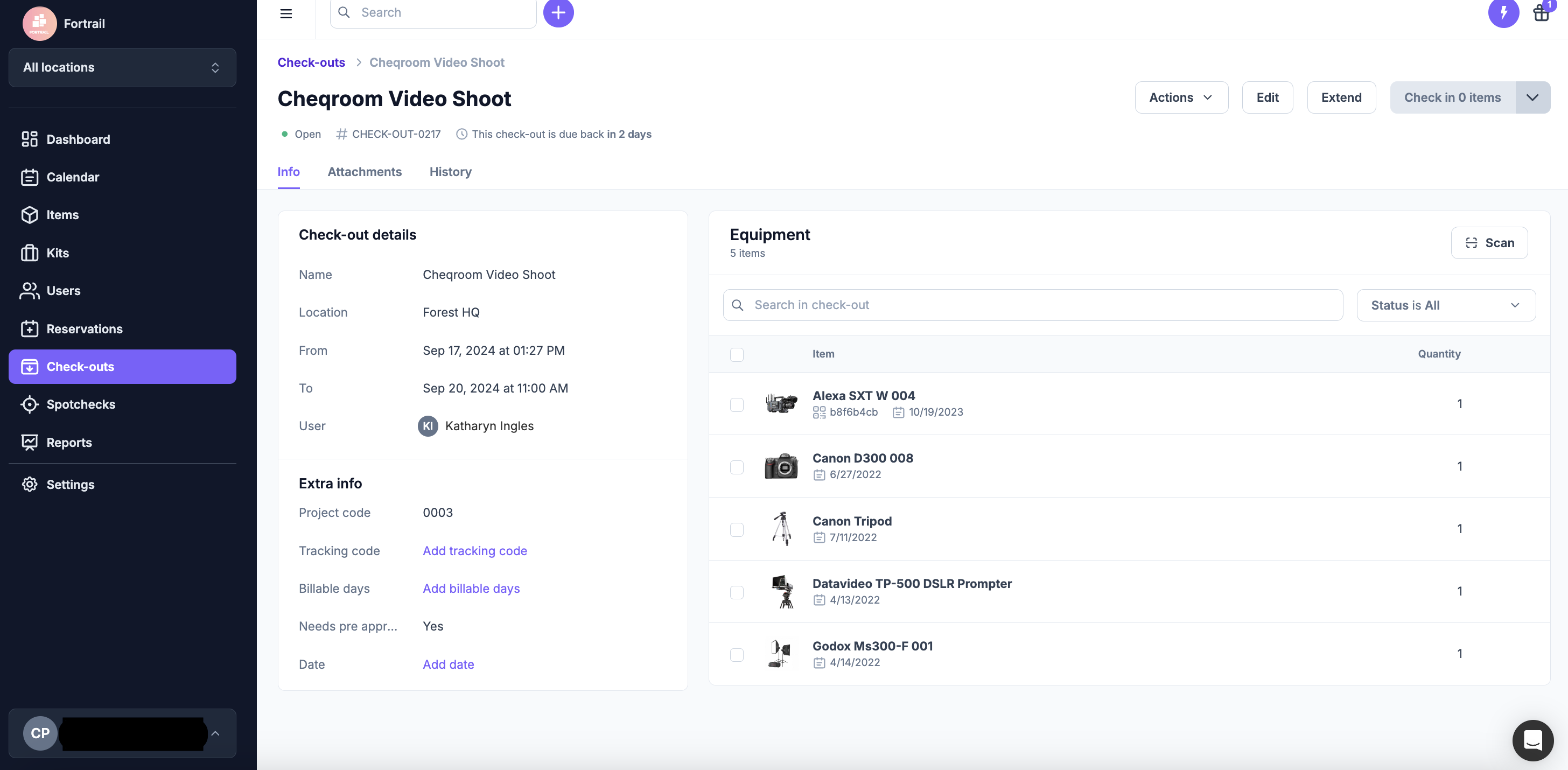Select the Canon Tripod row checkbox
Screen dimensions: 1568x770
click(737, 529)
